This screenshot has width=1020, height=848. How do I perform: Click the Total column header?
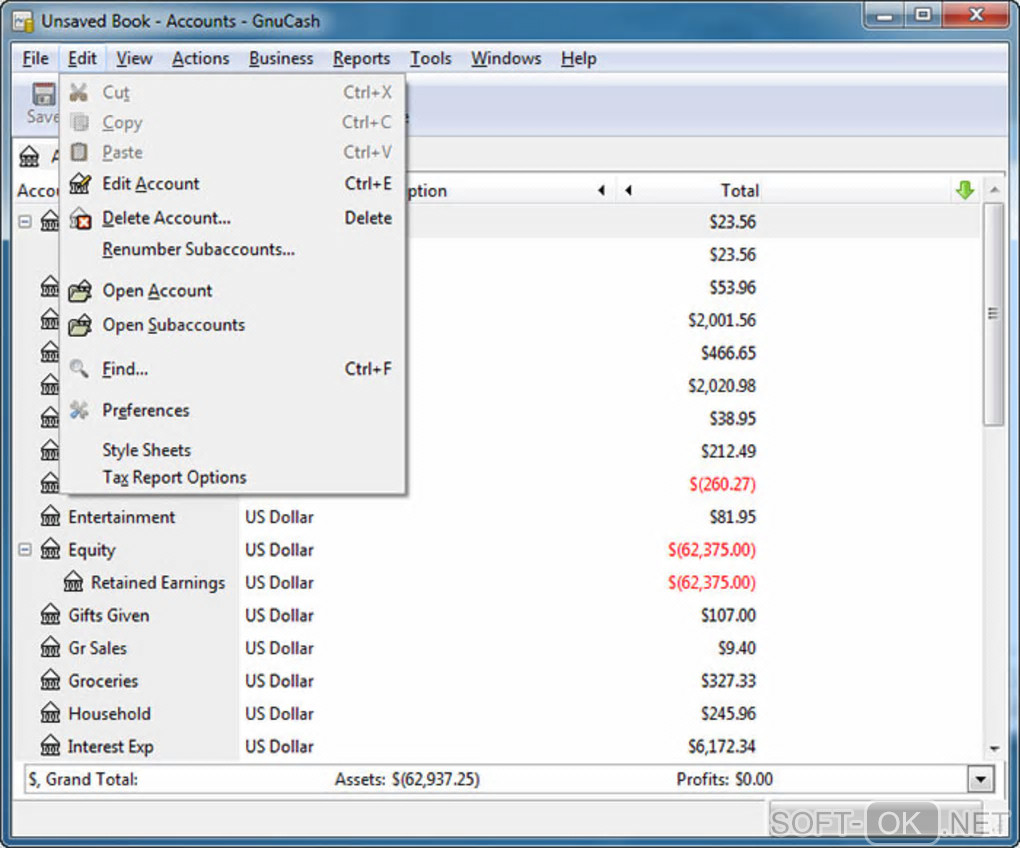pos(740,191)
